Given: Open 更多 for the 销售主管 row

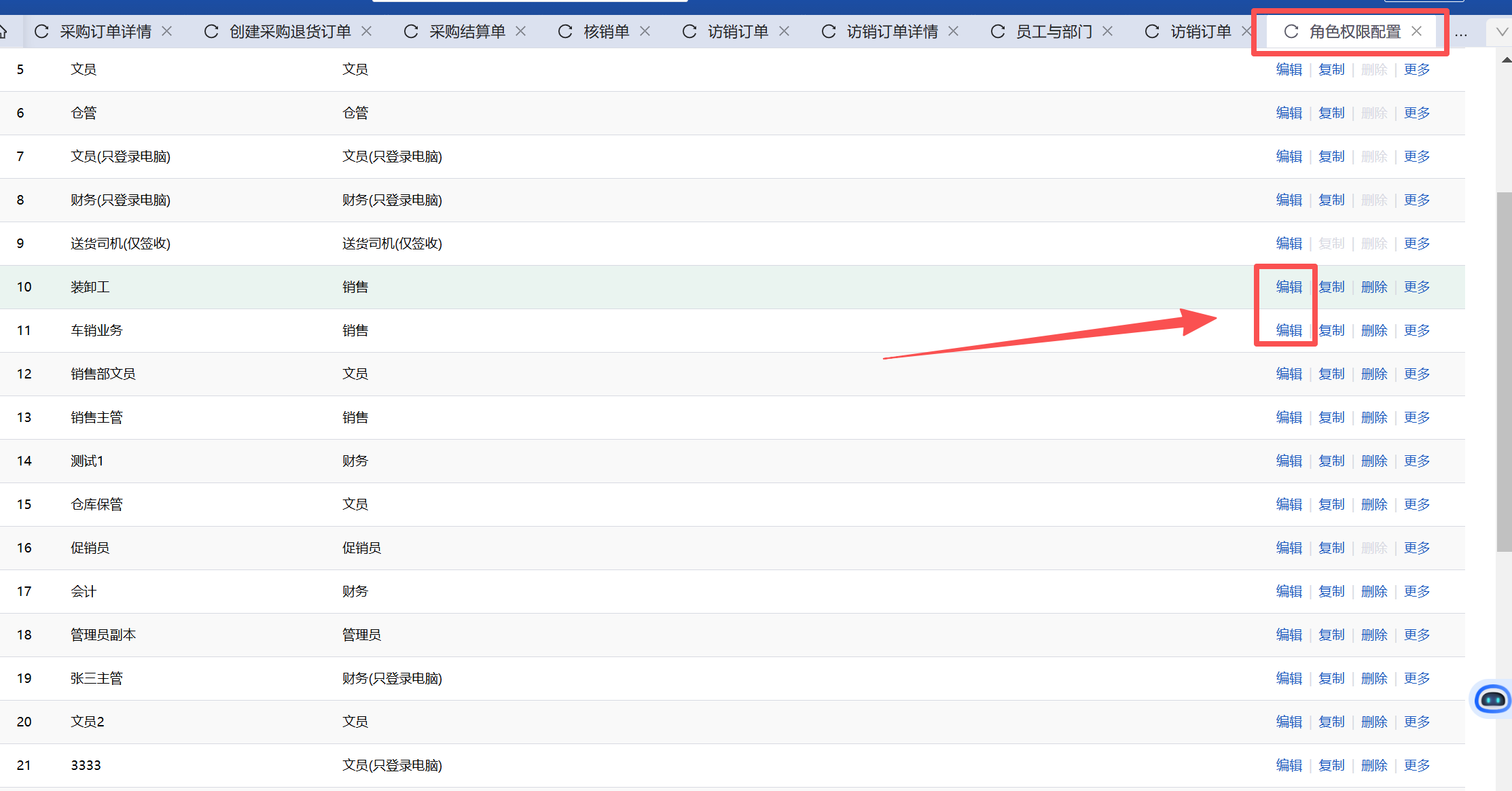Looking at the screenshot, I should [1417, 417].
